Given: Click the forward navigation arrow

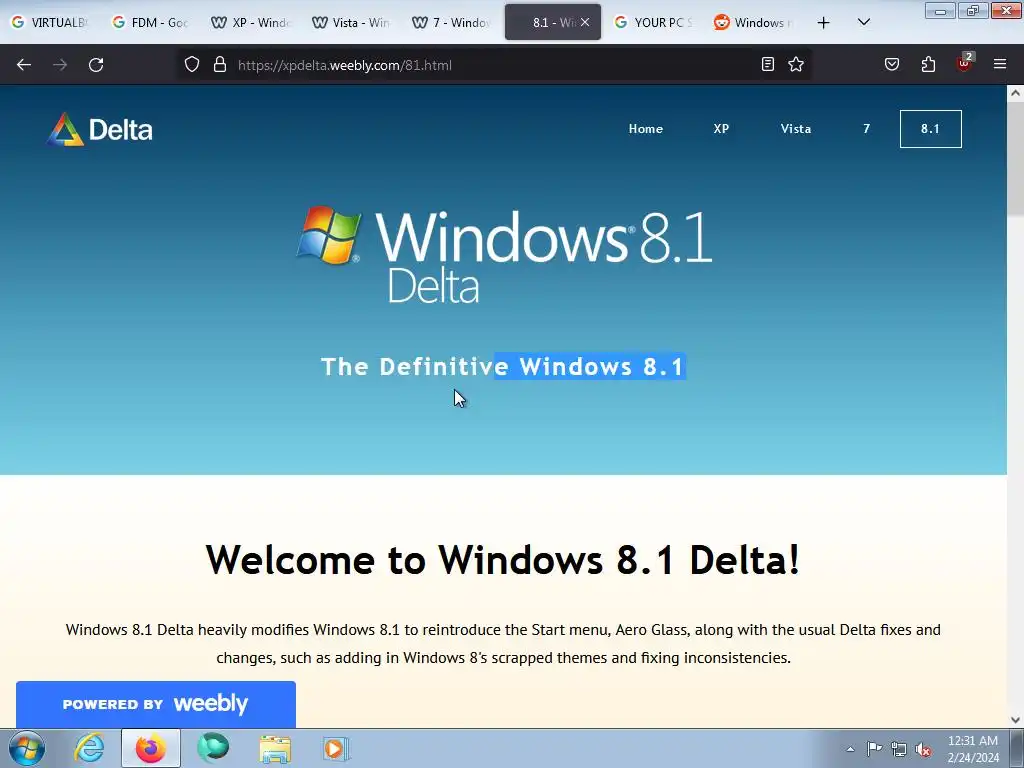Looking at the screenshot, I should tap(60, 65).
